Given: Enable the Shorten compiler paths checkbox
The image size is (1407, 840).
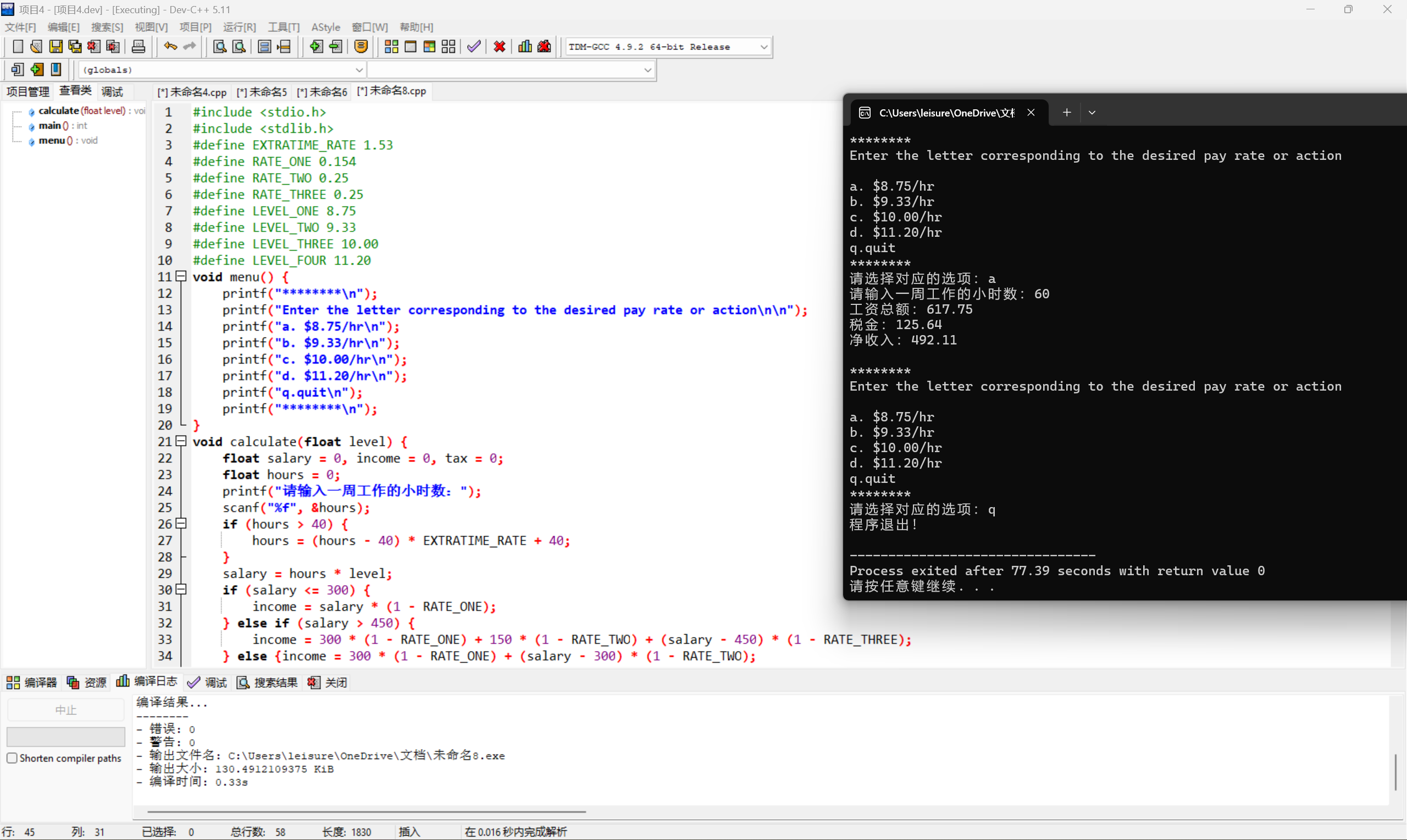Looking at the screenshot, I should click(13, 758).
